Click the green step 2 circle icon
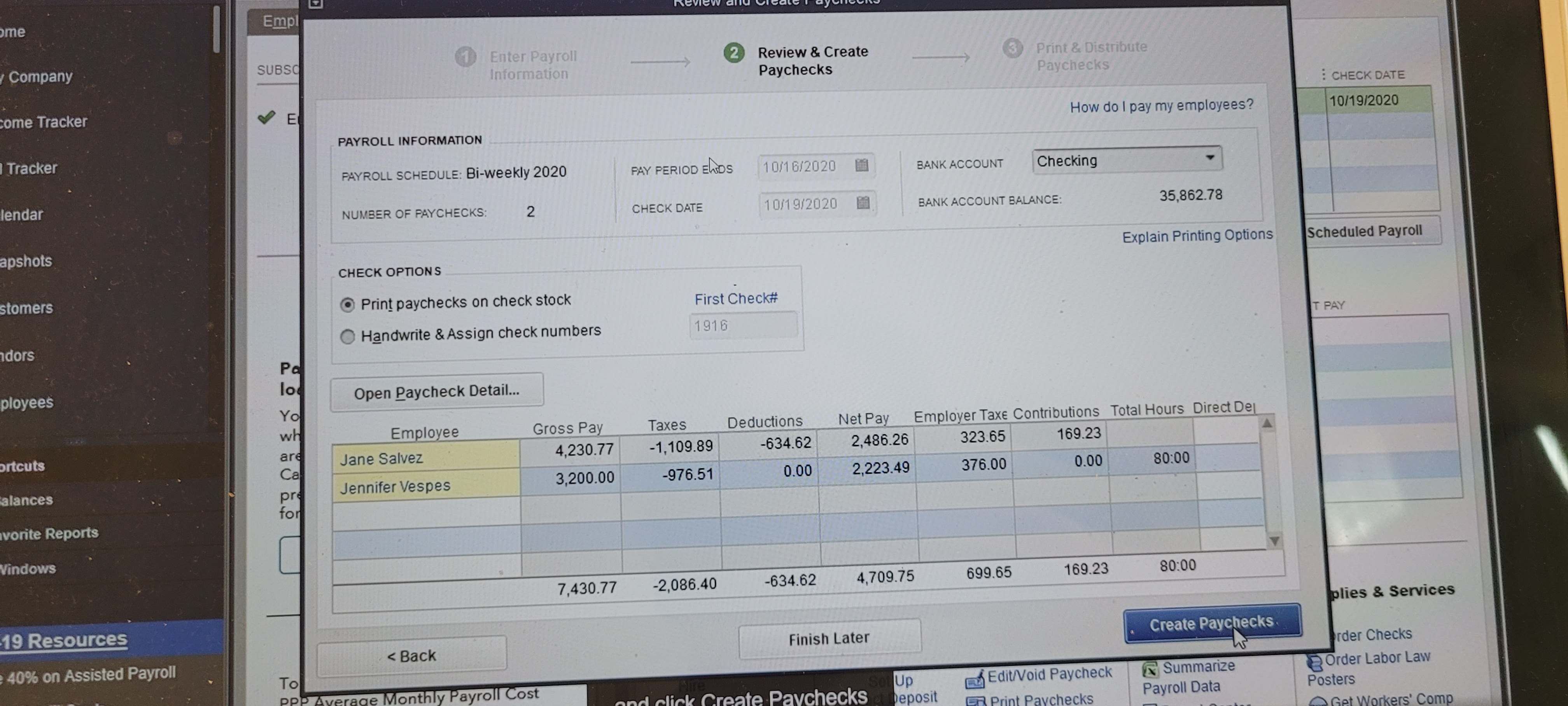Viewport: 1568px width, 706px height. click(734, 53)
